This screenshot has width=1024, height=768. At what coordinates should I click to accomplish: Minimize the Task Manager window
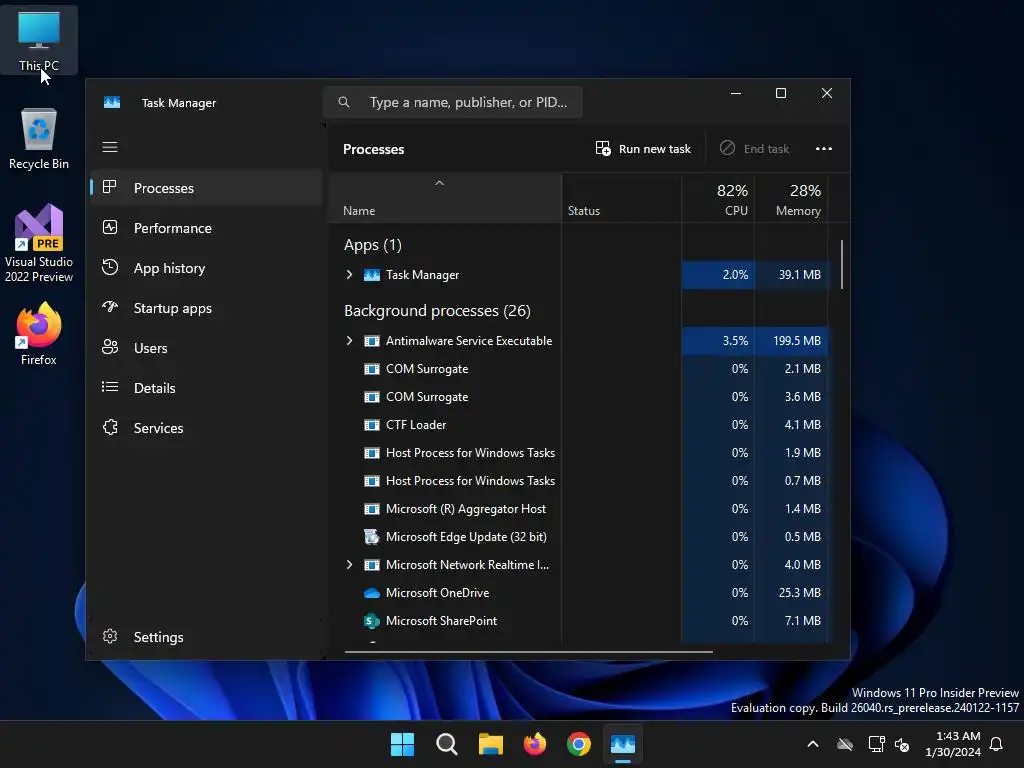tap(736, 93)
